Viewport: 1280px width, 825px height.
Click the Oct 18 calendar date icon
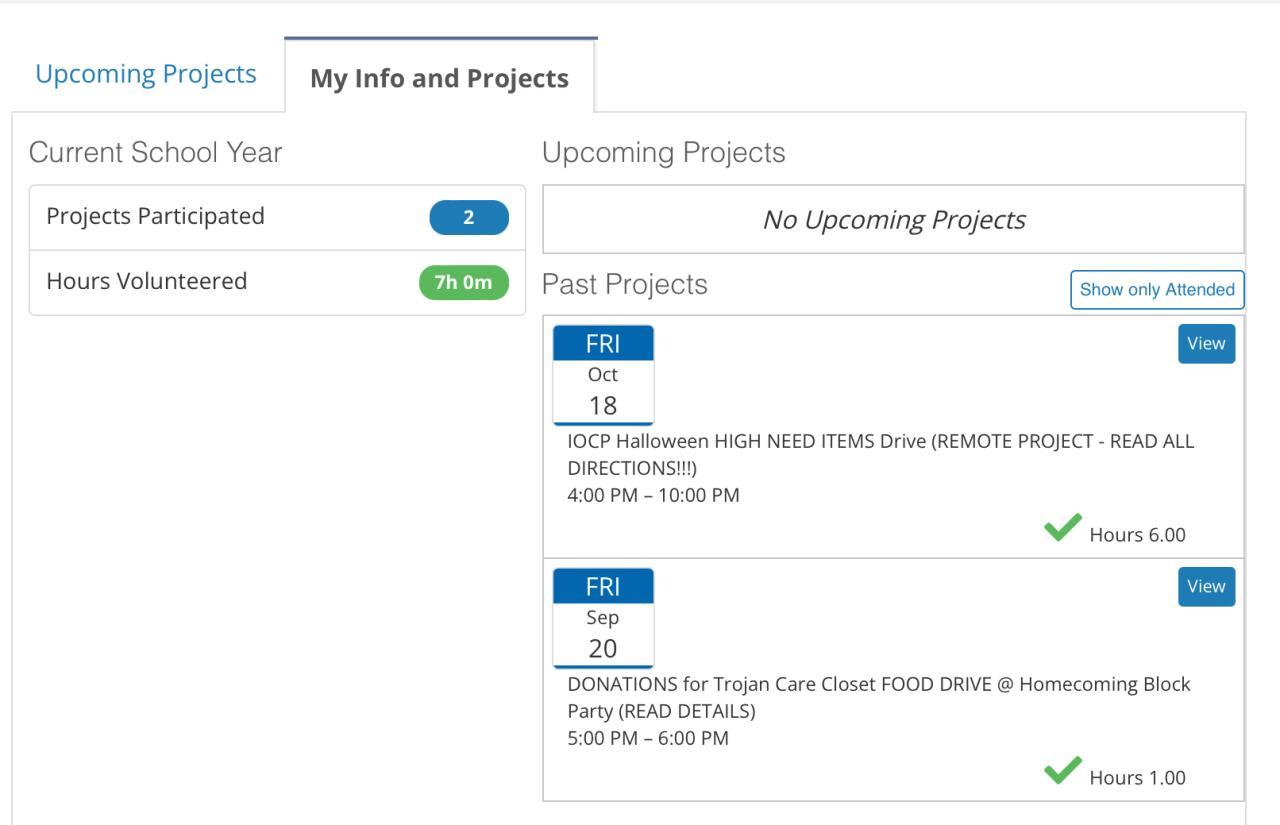pos(603,375)
